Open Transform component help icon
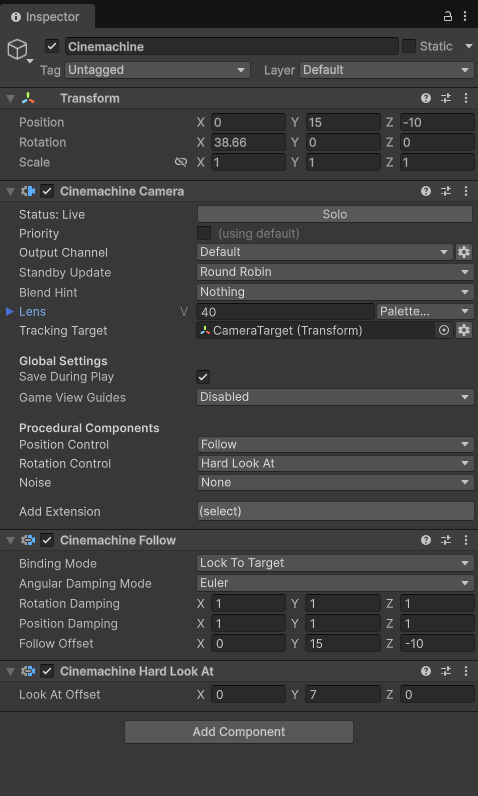 pyautogui.click(x=426, y=98)
